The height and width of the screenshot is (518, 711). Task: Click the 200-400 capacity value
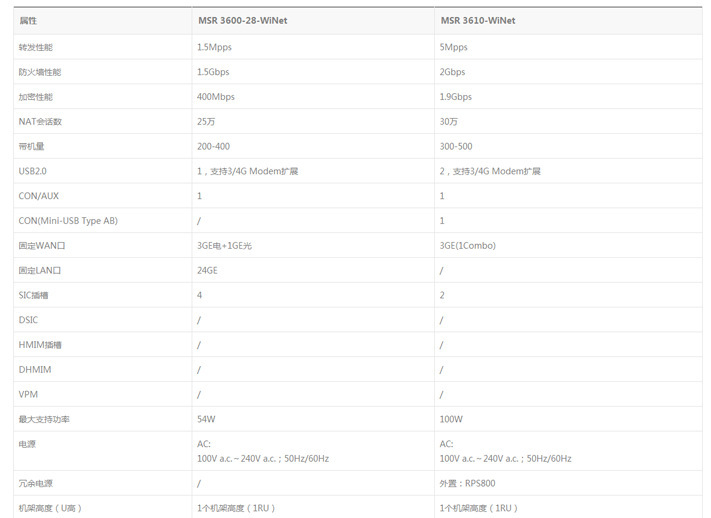point(213,147)
